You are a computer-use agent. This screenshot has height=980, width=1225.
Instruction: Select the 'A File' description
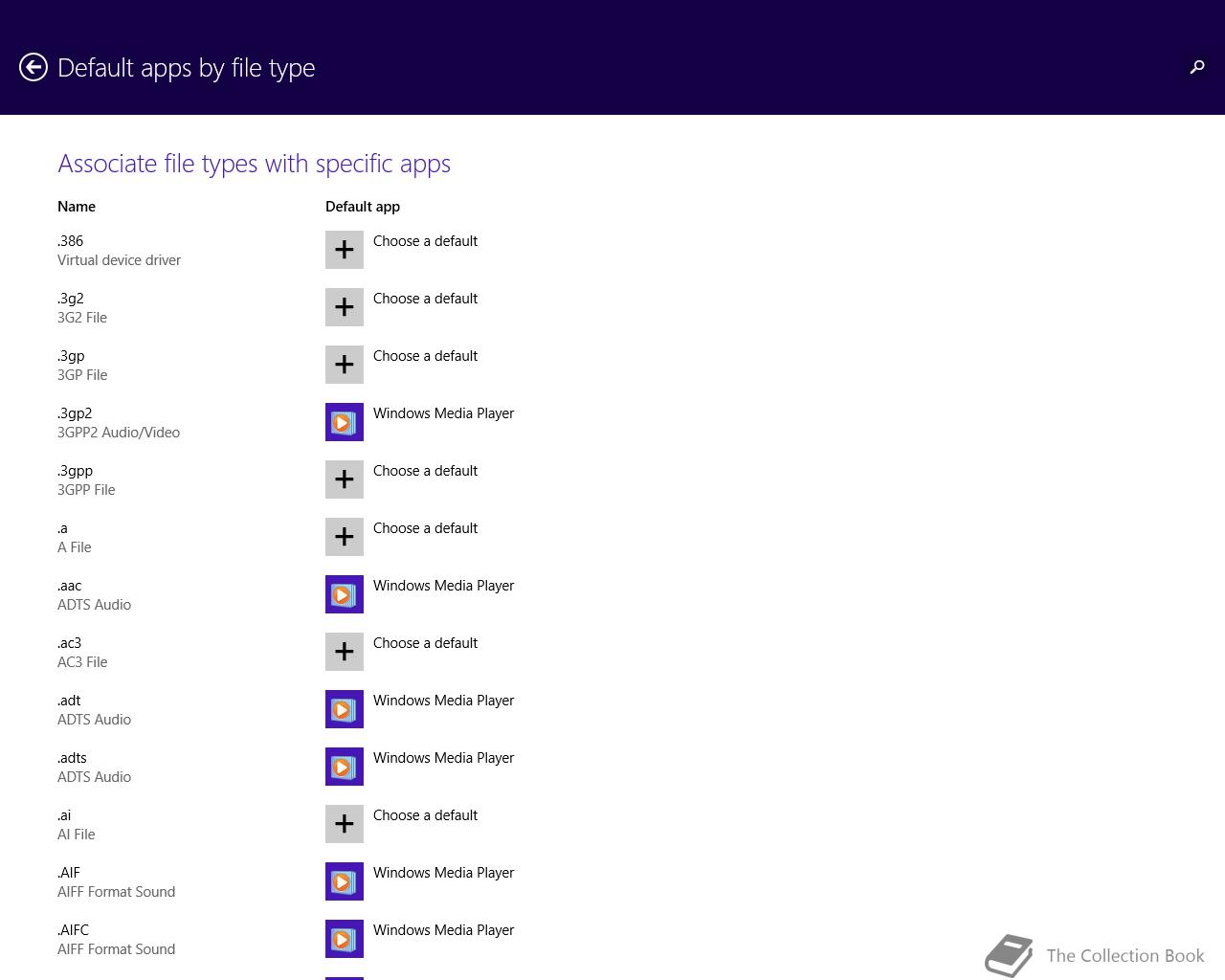75,547
